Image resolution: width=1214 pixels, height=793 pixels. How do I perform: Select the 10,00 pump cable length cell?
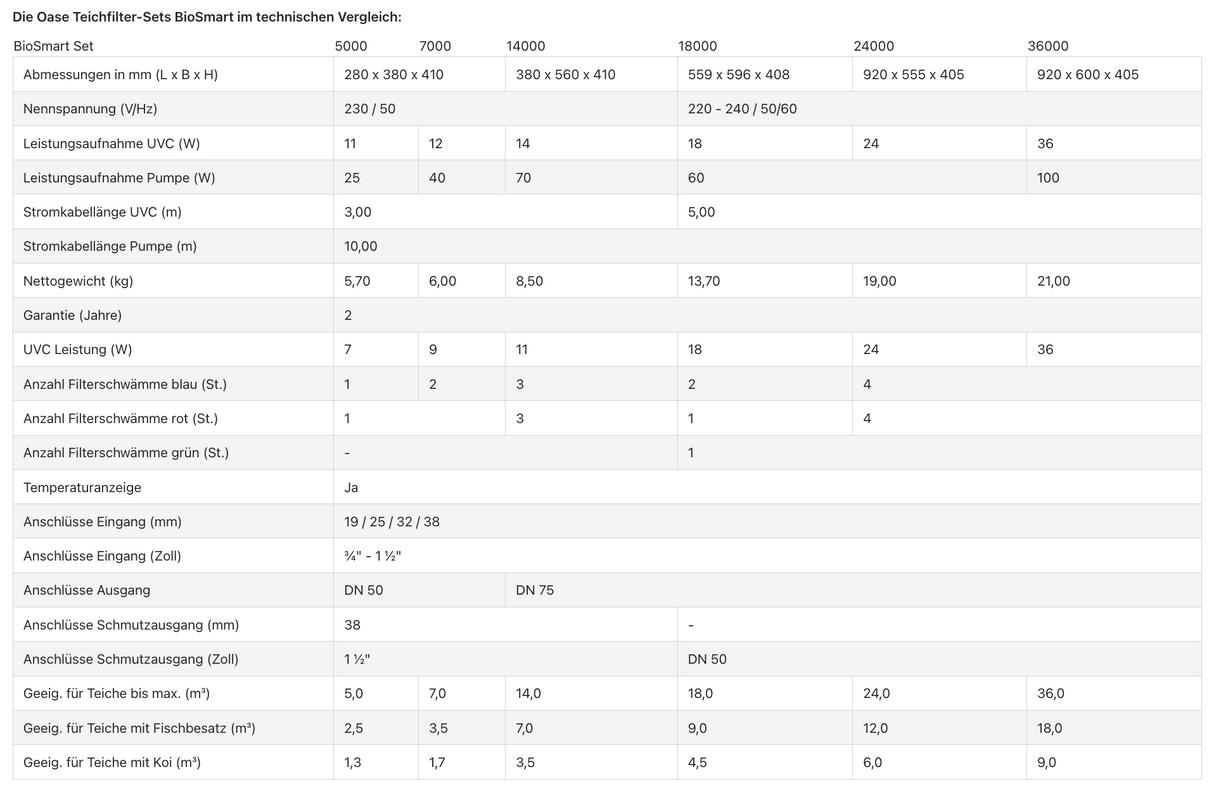[361, 246]
